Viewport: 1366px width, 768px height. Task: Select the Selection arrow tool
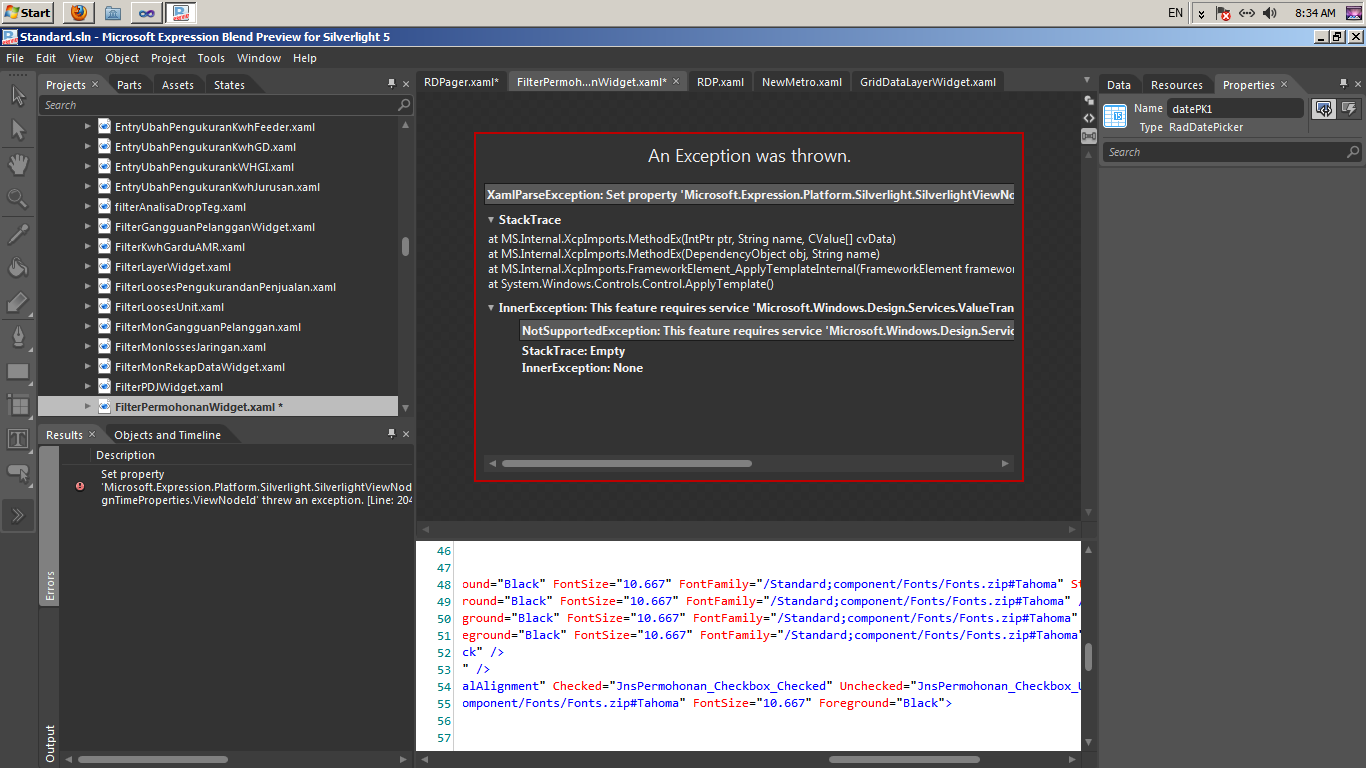[18, 96]
